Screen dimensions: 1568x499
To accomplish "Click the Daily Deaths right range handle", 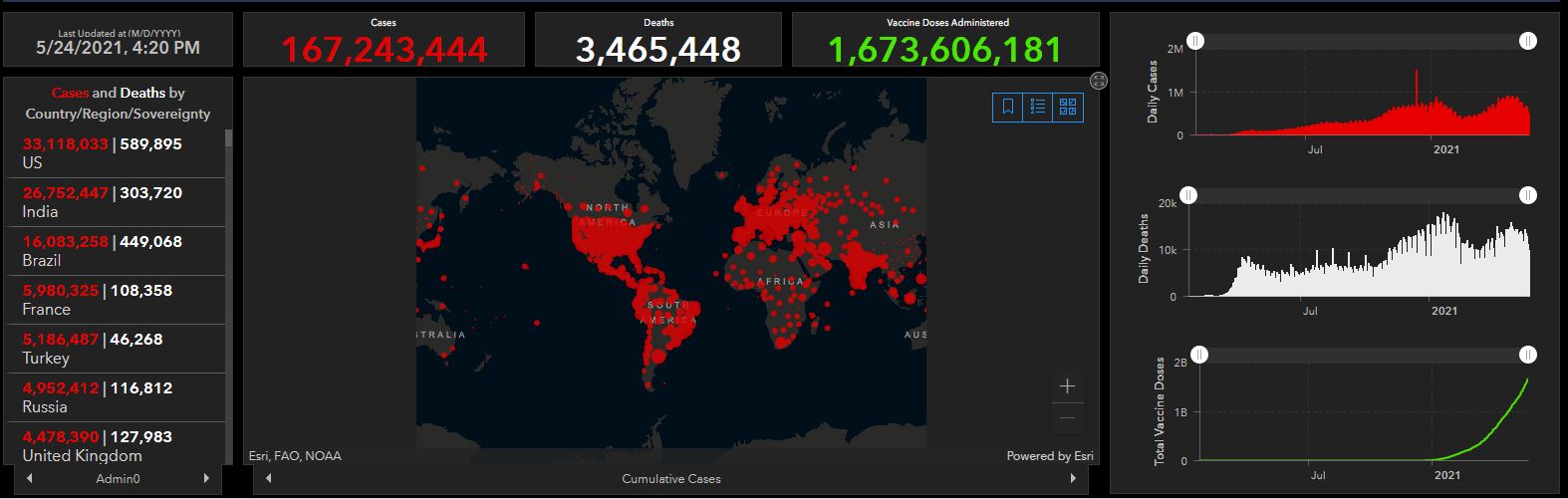I will [x=1528, y=195].
